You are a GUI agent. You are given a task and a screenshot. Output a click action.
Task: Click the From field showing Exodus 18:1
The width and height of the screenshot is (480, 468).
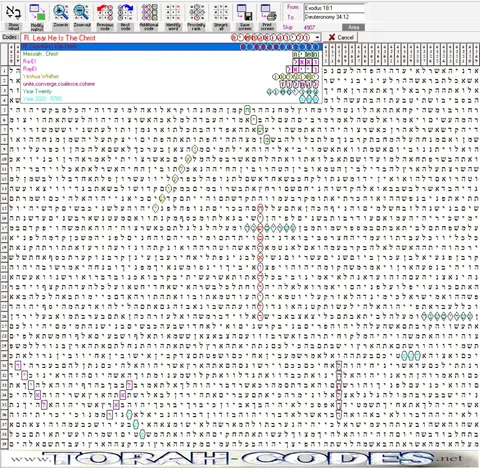(x=334, y=8)
